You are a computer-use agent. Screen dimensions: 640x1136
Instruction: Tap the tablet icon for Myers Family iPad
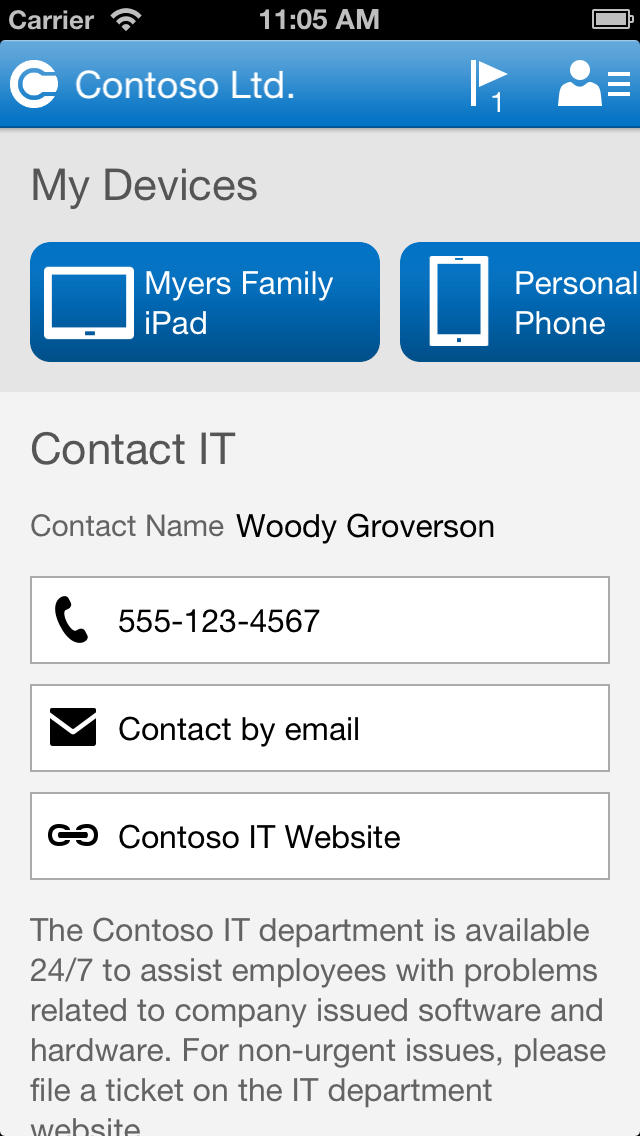(88, 302)
